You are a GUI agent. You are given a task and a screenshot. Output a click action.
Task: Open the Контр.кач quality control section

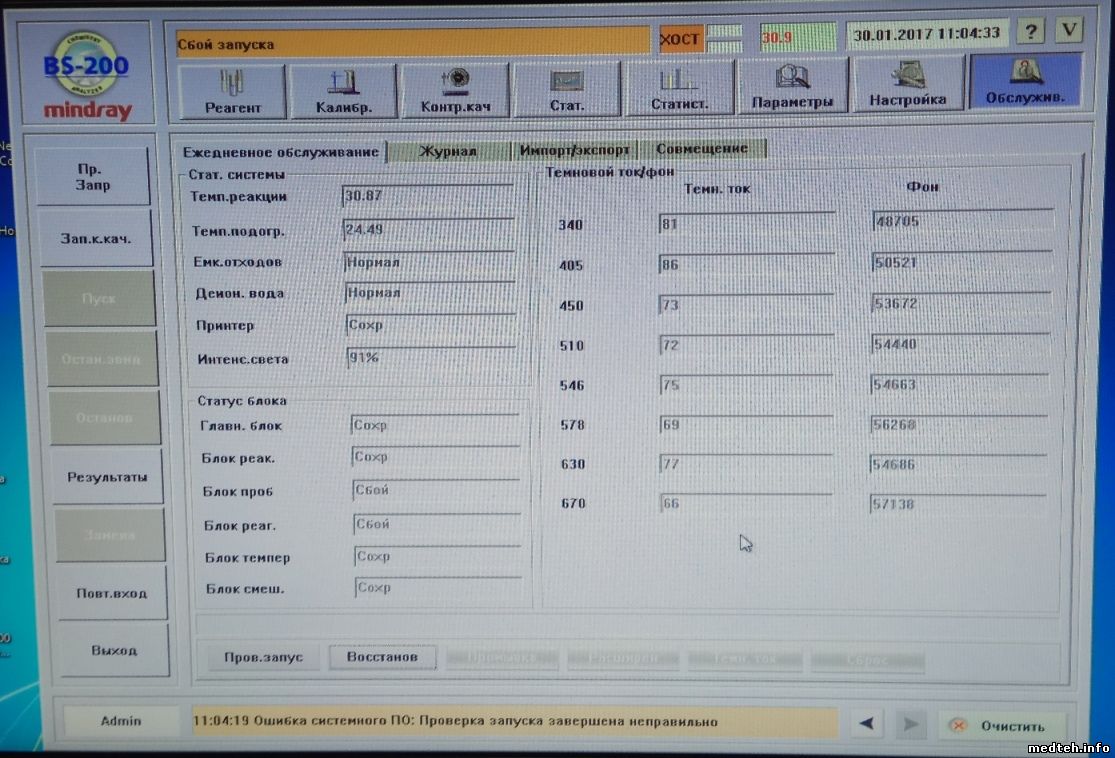(x=456, y=91)
